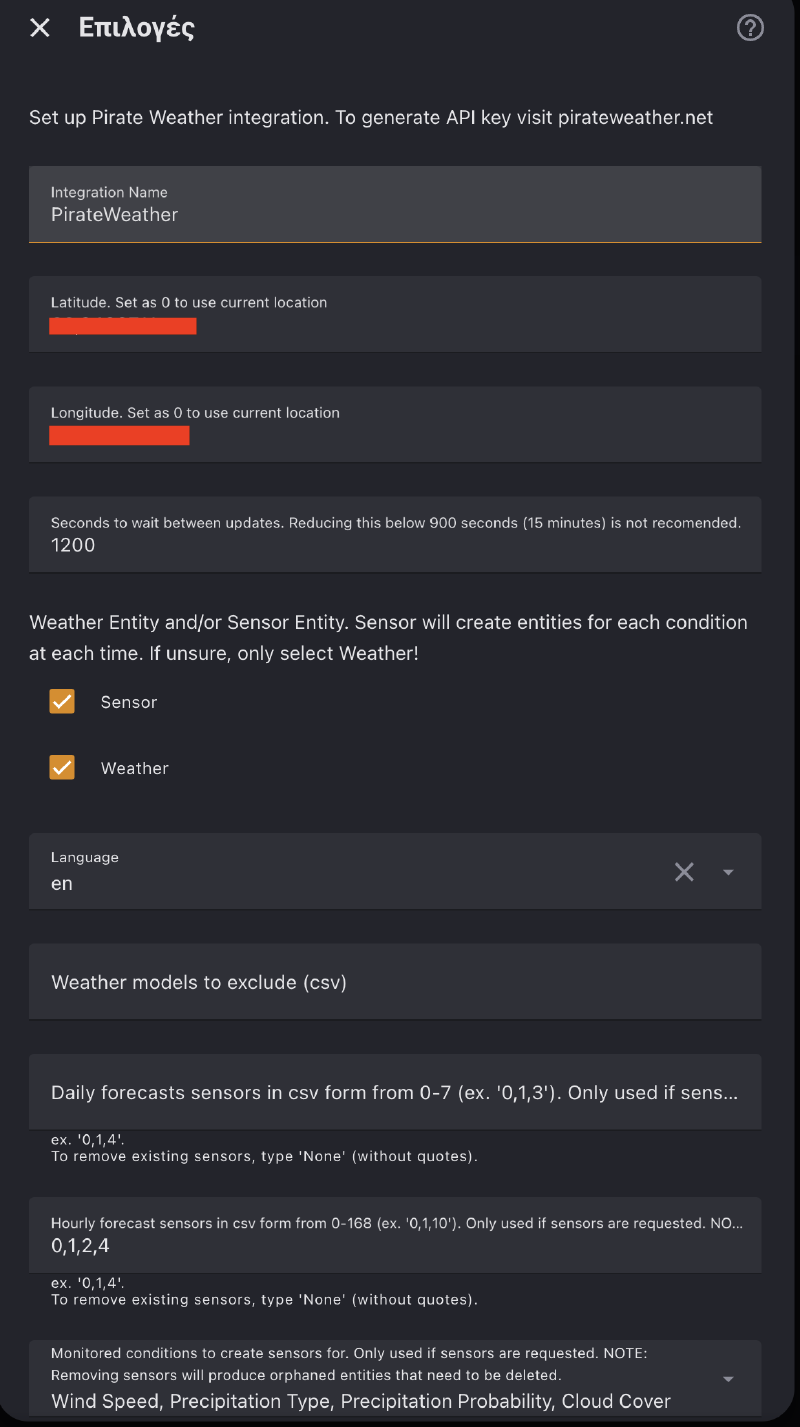This screenshot has width=800, height=1427.
Task: Close the Επιλογές options dialog
Action: [39, 27]
